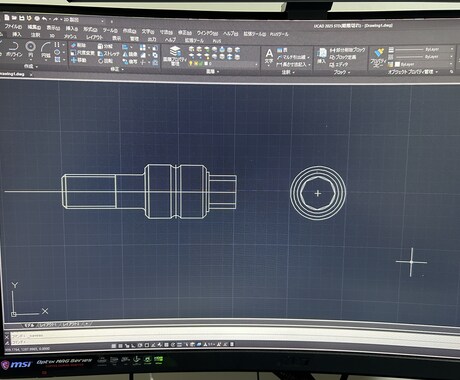The height and width of the screenshot is (380, 460).
Task: Select the Circle (円) tool
Action: (x=31, y=49)
